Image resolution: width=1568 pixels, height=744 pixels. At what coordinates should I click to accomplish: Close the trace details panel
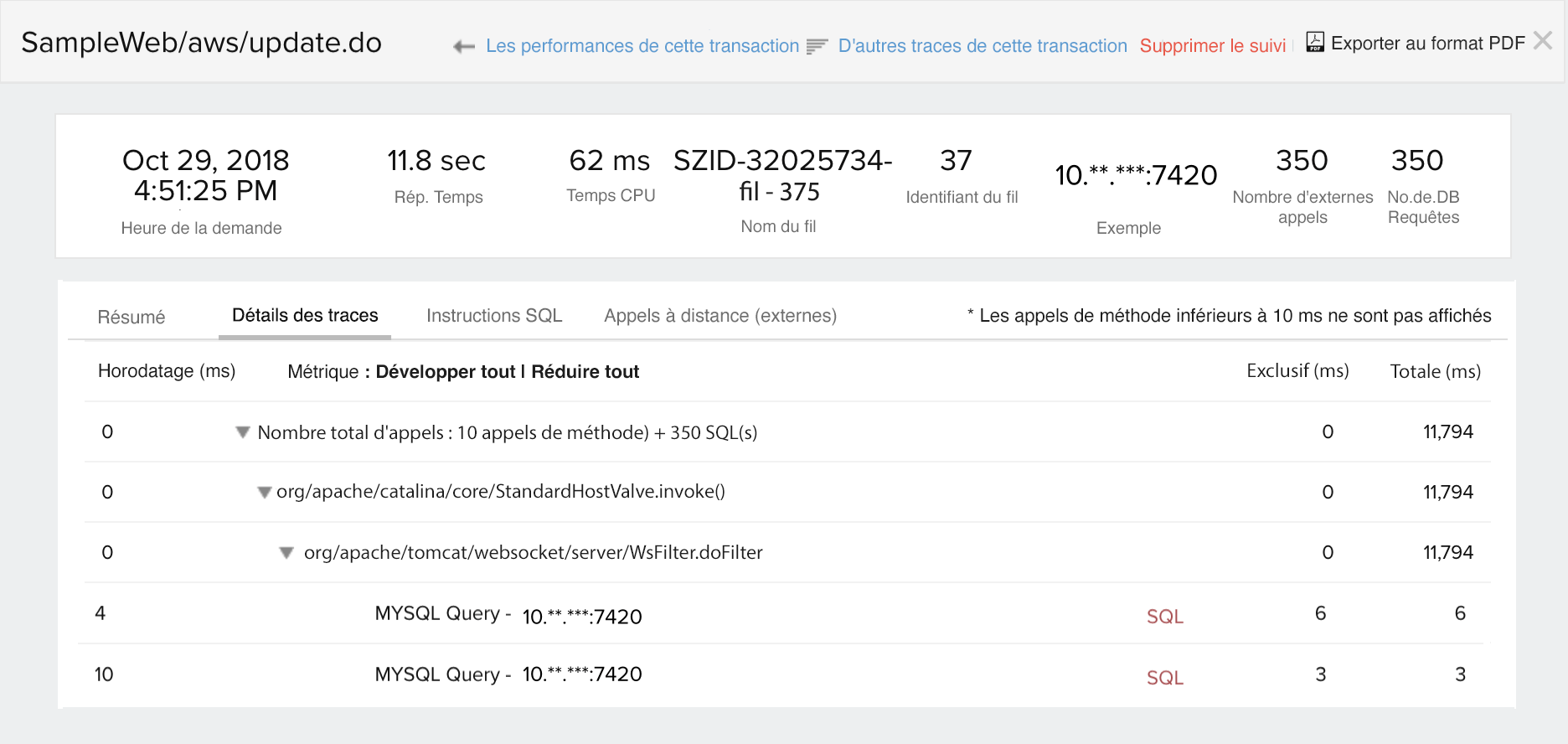click(x=1542, y=40)
